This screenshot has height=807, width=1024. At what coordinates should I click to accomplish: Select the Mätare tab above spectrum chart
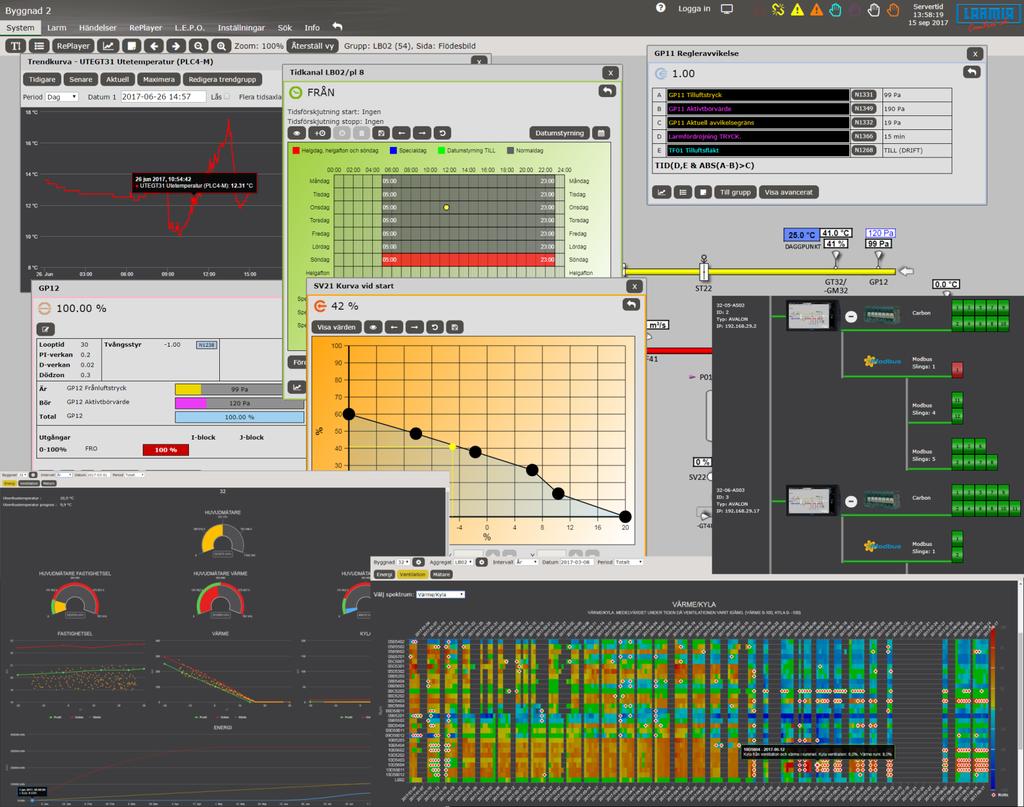tap(441, 575)
